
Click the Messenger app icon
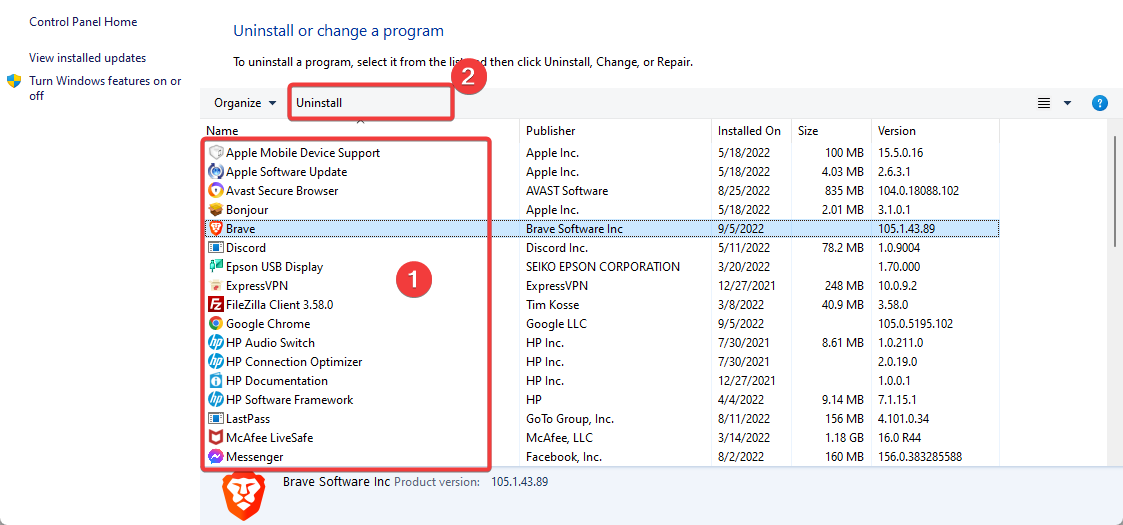215,457
